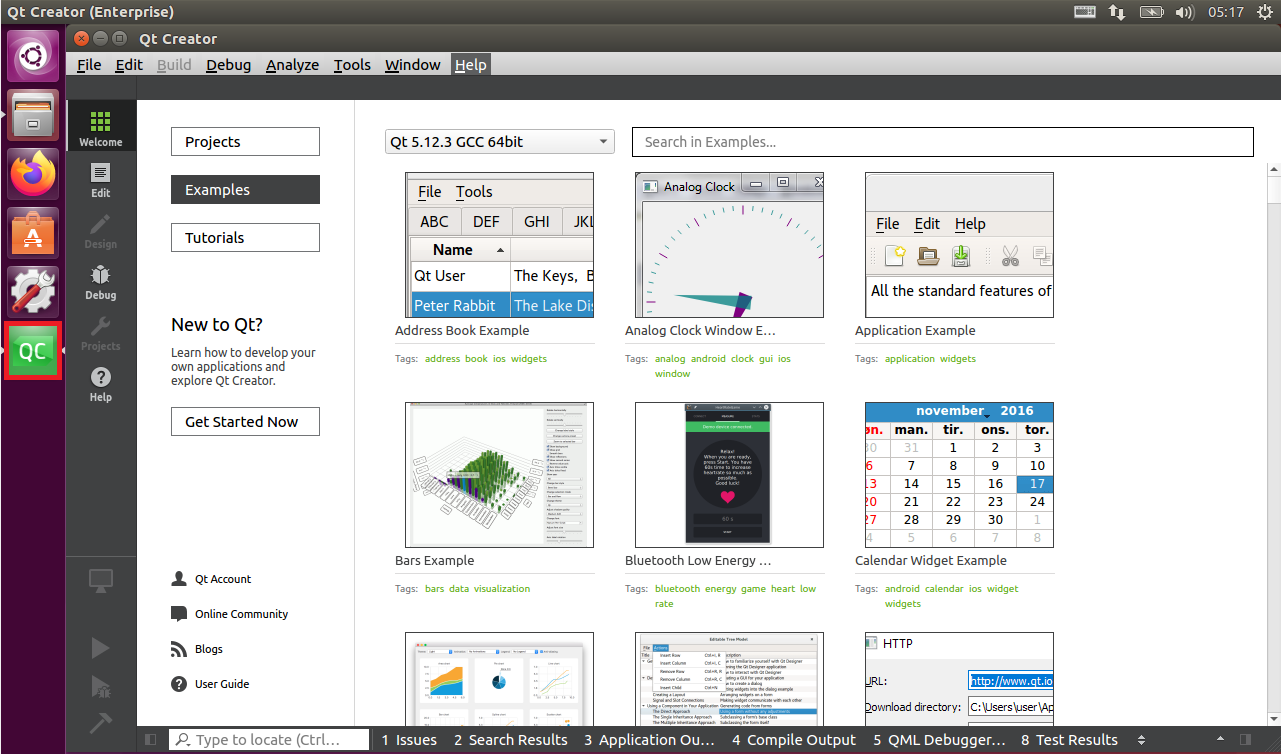Image resolution: width=1282 pixels, height=754 pixels.
Task: Toggle the left sidebar icon in status bar
Action: [x=151, y=740]
